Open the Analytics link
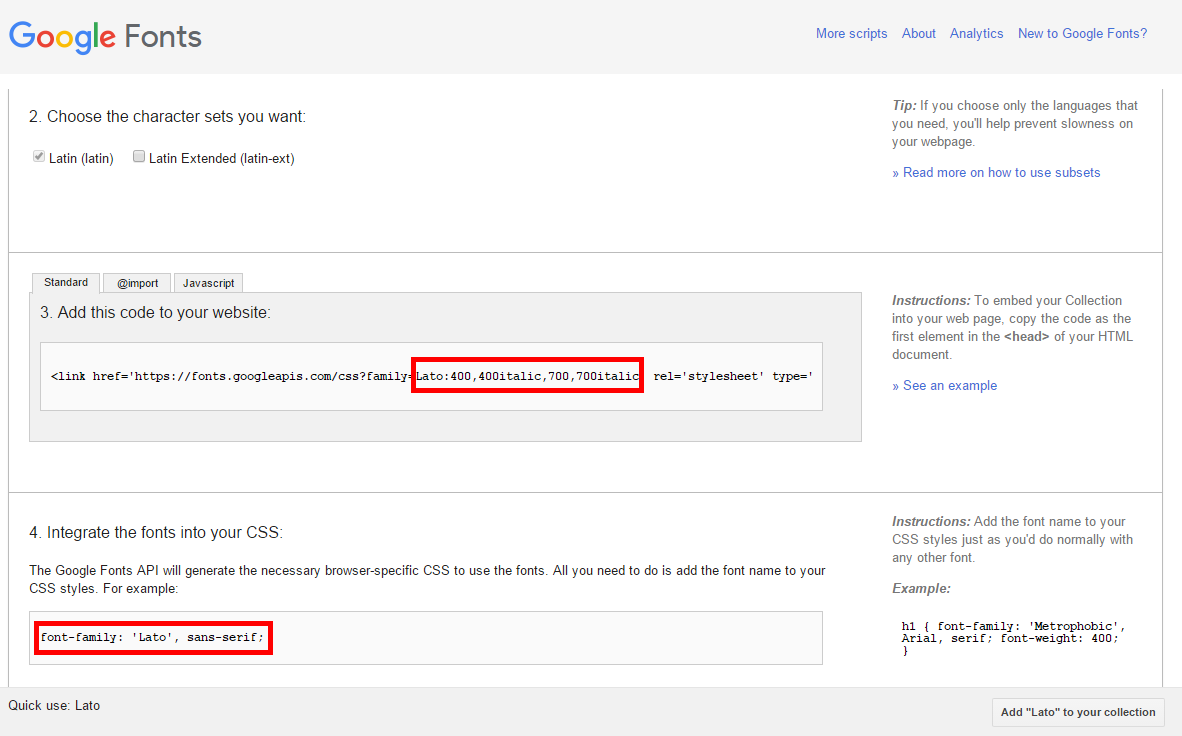The height and width of the screenshot is (736, 1182). (976, 34)
